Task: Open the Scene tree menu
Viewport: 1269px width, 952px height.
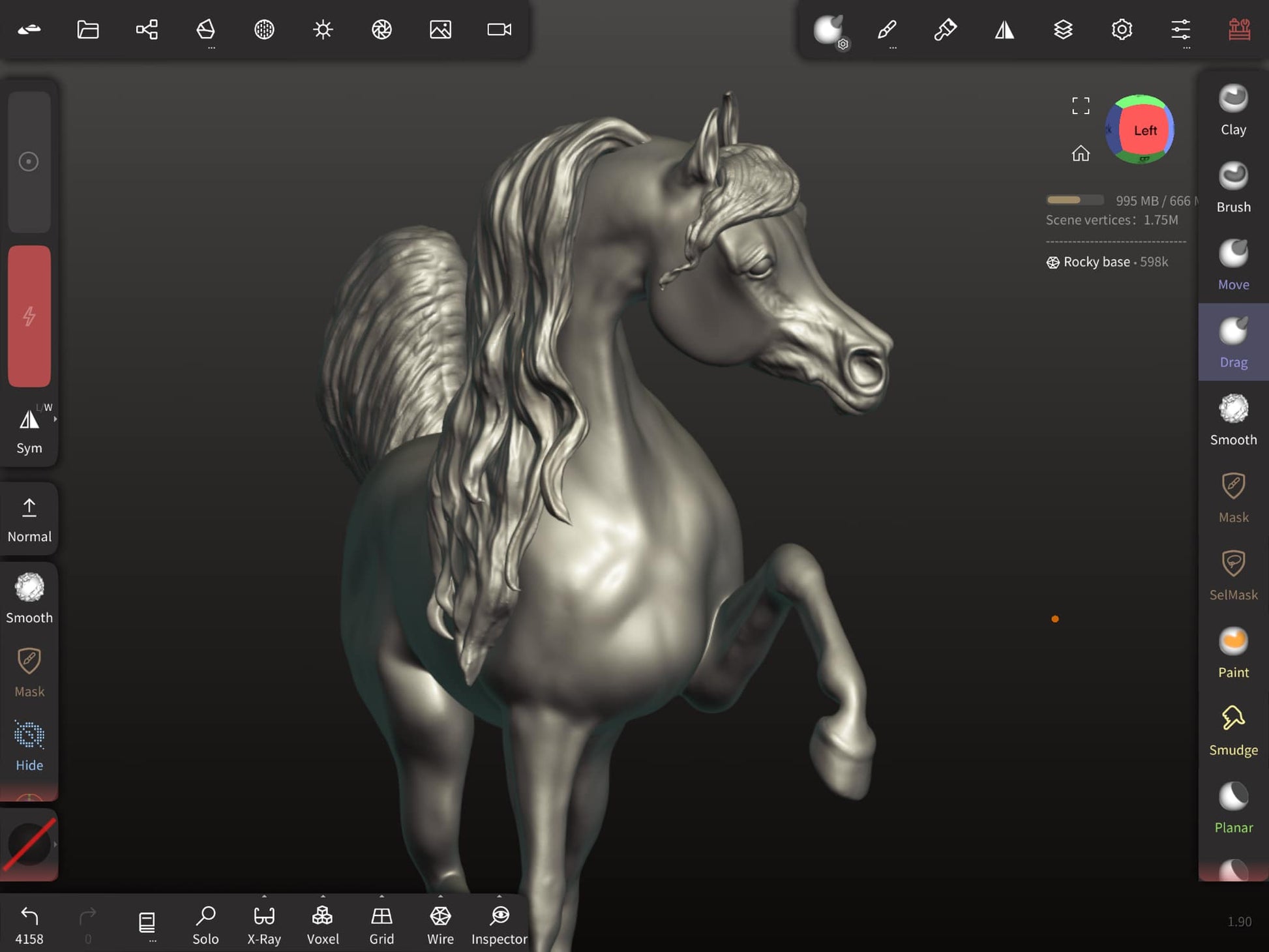Action: tap(147, 29)
